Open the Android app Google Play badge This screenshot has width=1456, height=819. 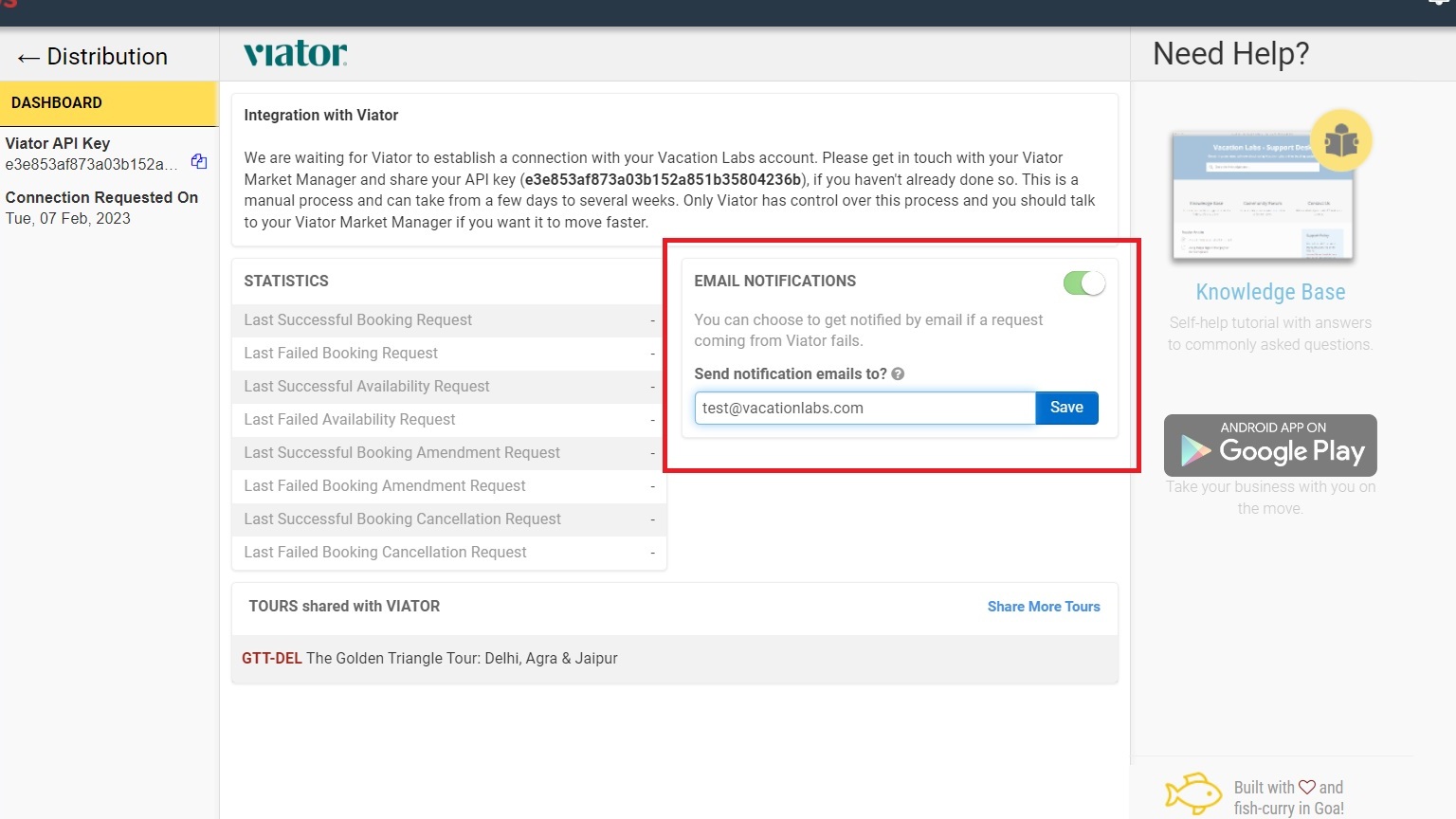tap(1270, 445)
